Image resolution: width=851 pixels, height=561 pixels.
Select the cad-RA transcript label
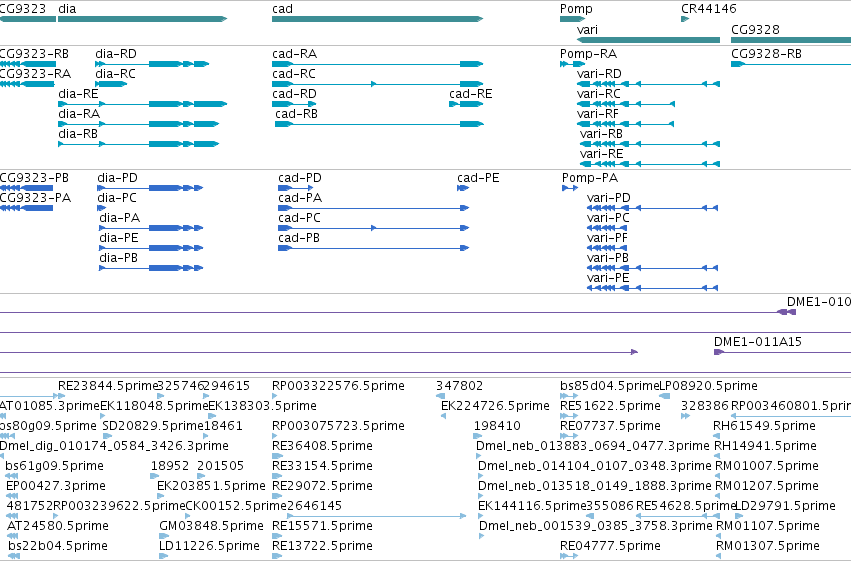(295, 54)
